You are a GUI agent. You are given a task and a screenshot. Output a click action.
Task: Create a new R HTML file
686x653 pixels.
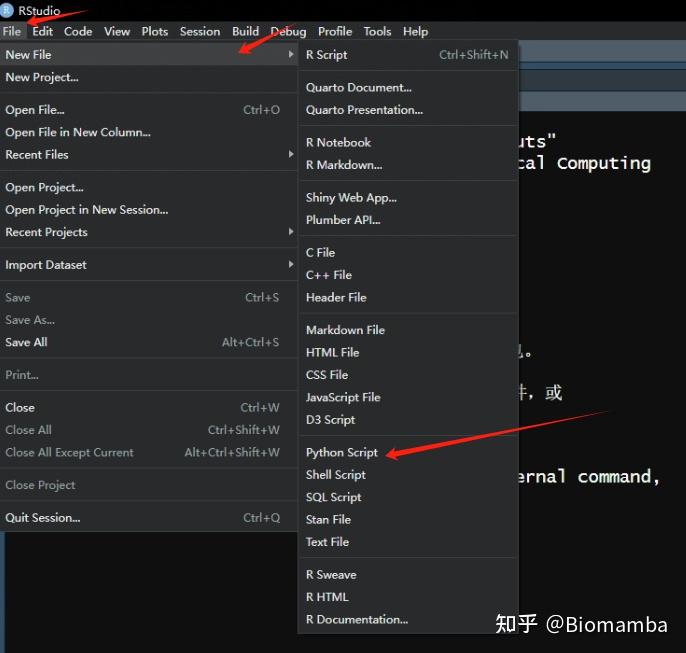(408, 597)
